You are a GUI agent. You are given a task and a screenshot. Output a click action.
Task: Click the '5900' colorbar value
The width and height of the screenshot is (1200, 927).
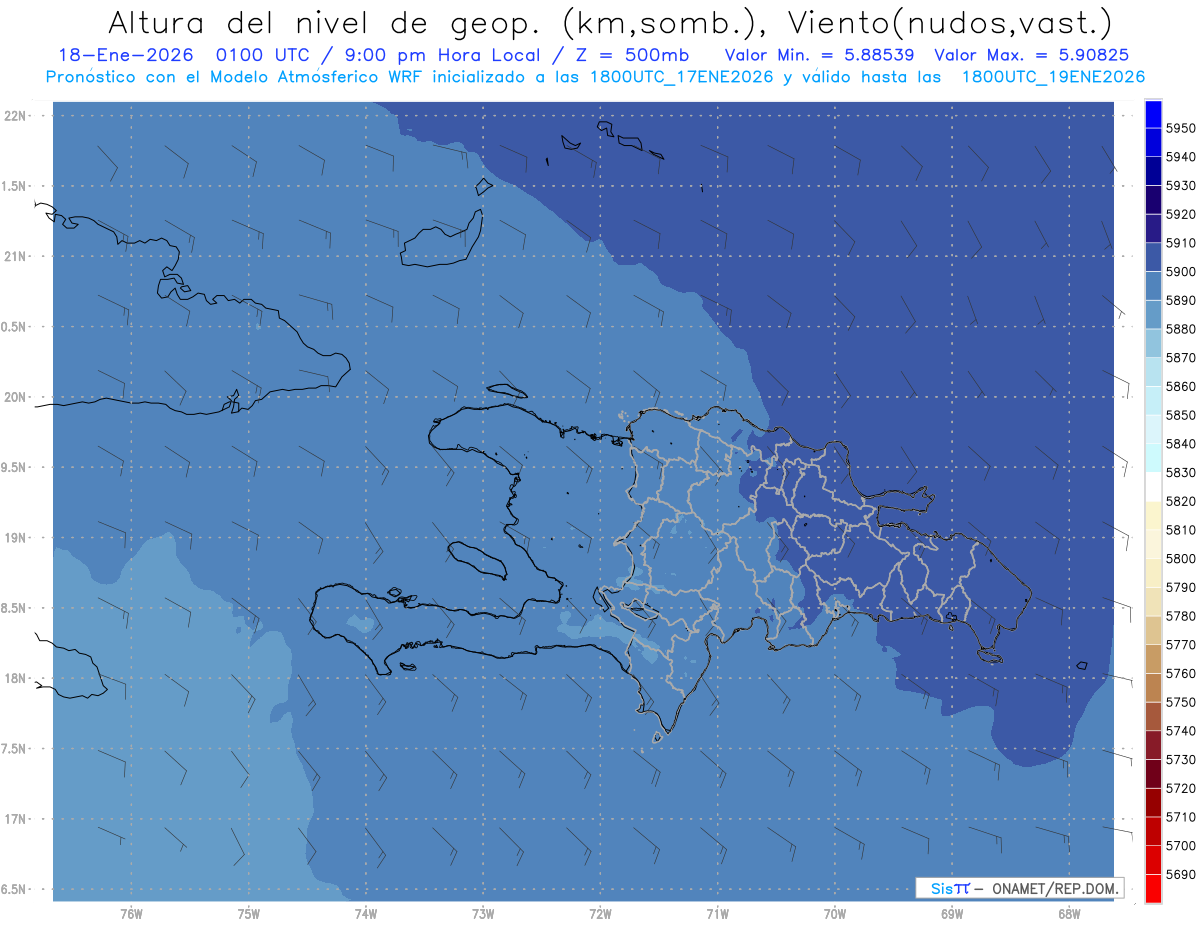pos(1180,272)
